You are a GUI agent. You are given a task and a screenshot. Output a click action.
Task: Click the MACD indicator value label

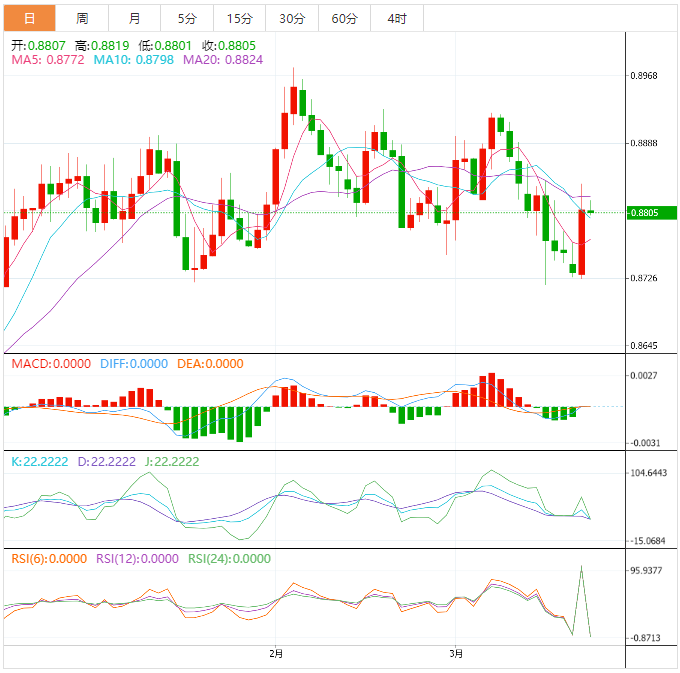tap(50, 364)
